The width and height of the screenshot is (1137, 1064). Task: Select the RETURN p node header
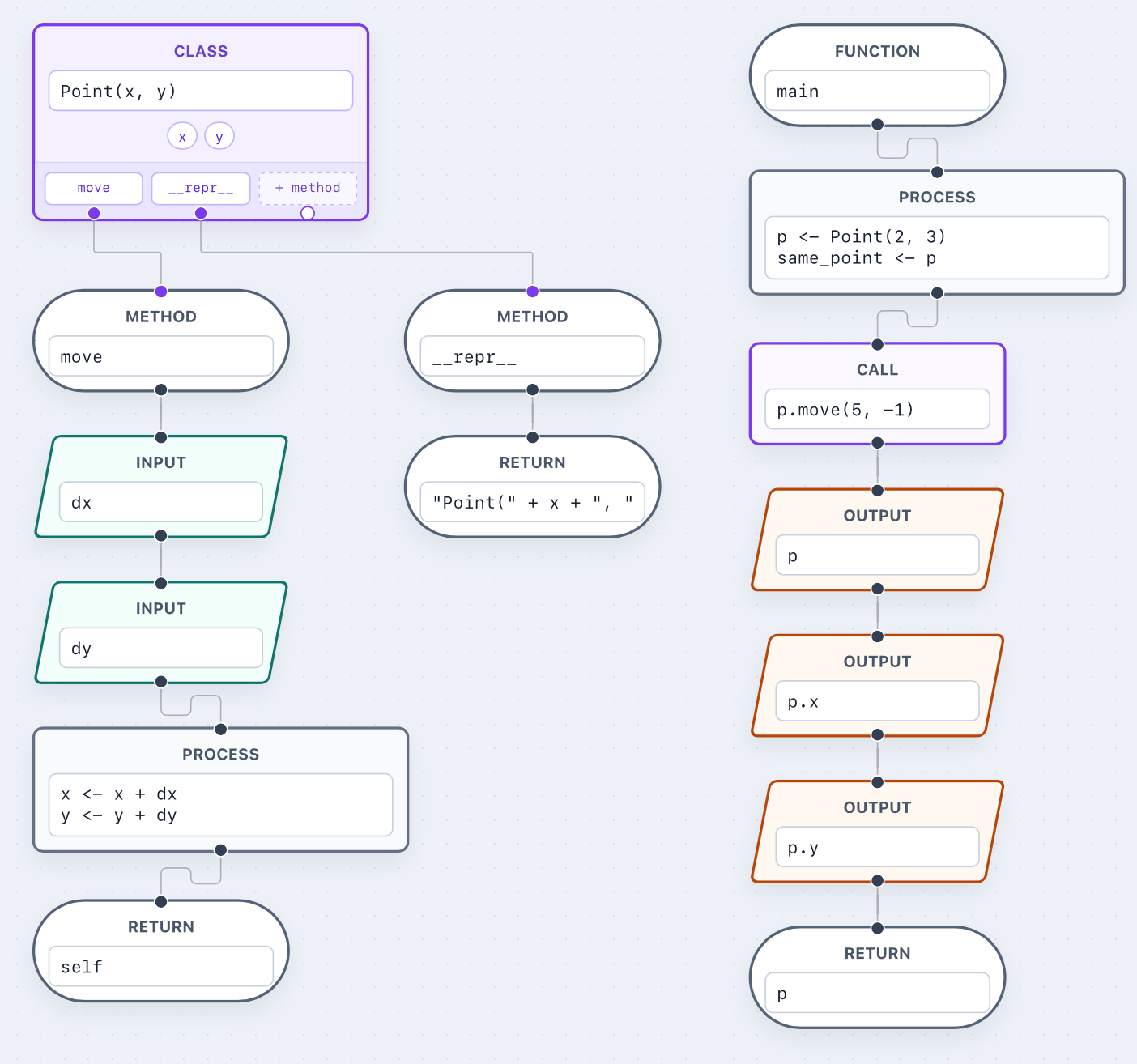click(878, 953)
